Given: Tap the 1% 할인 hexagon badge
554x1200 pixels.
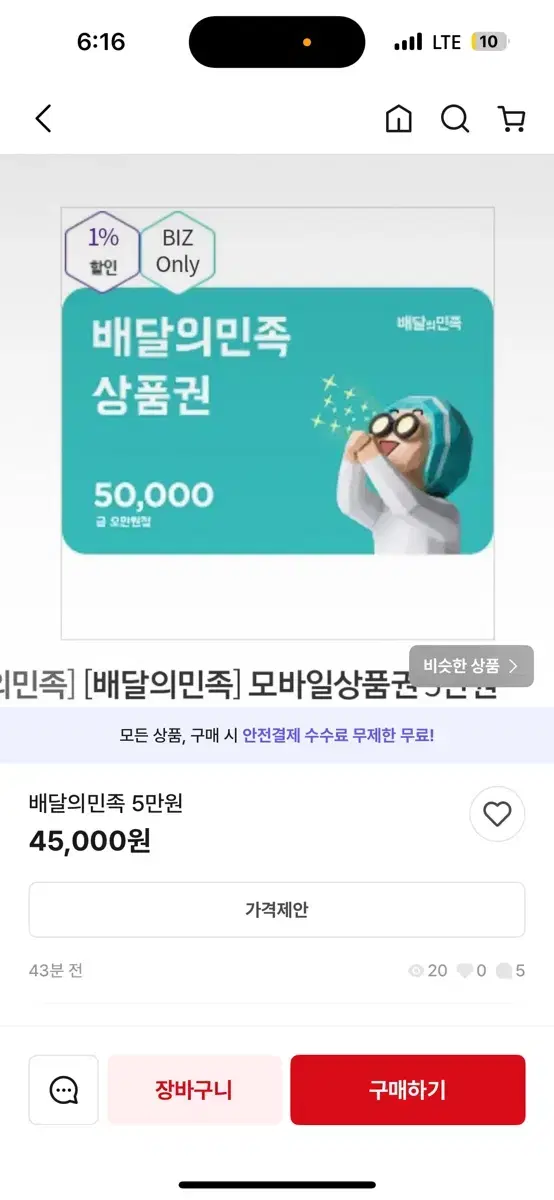Looking at the screenshot, I should (103, 250).
